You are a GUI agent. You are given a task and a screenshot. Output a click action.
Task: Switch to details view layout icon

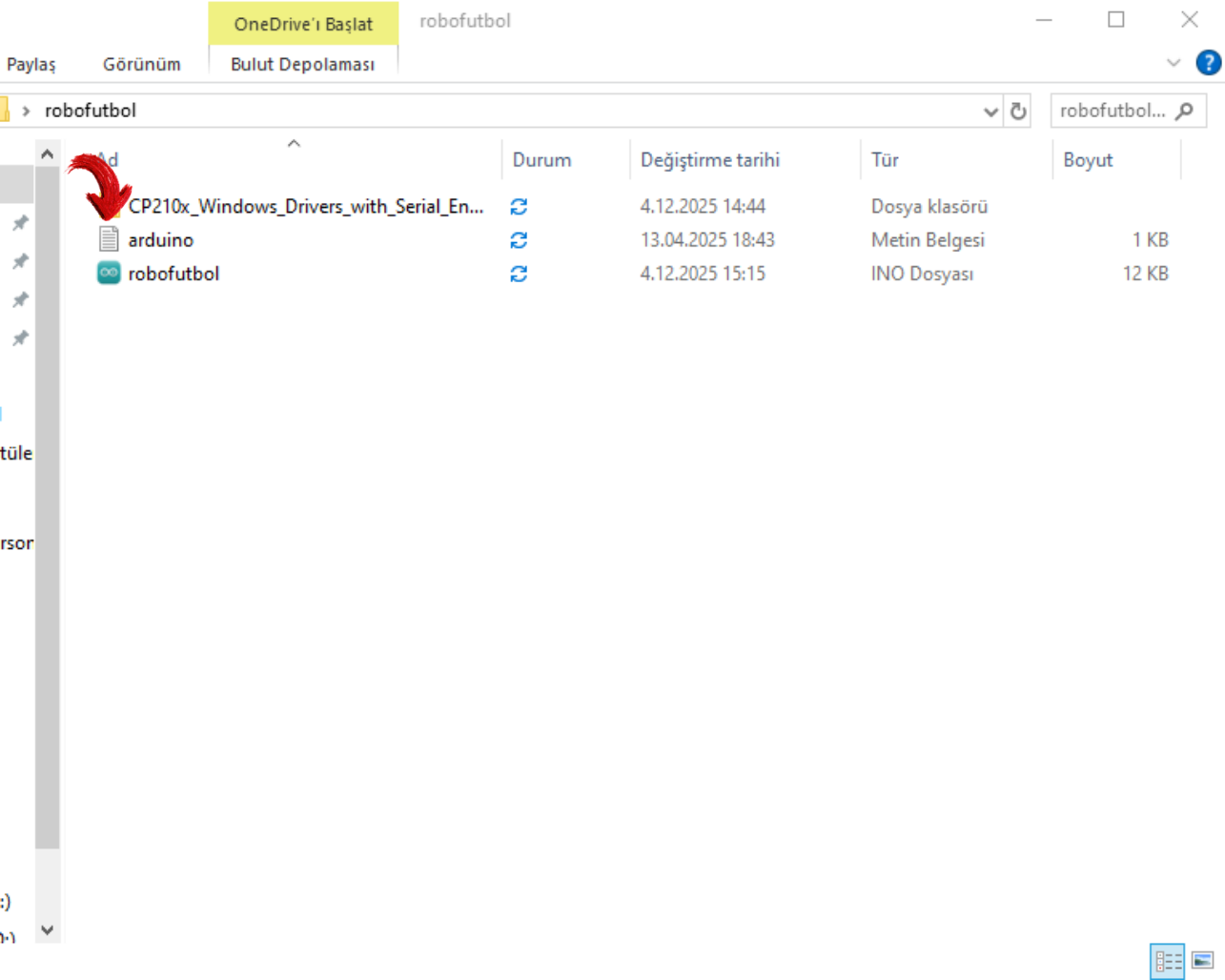tap(1167, 960)
